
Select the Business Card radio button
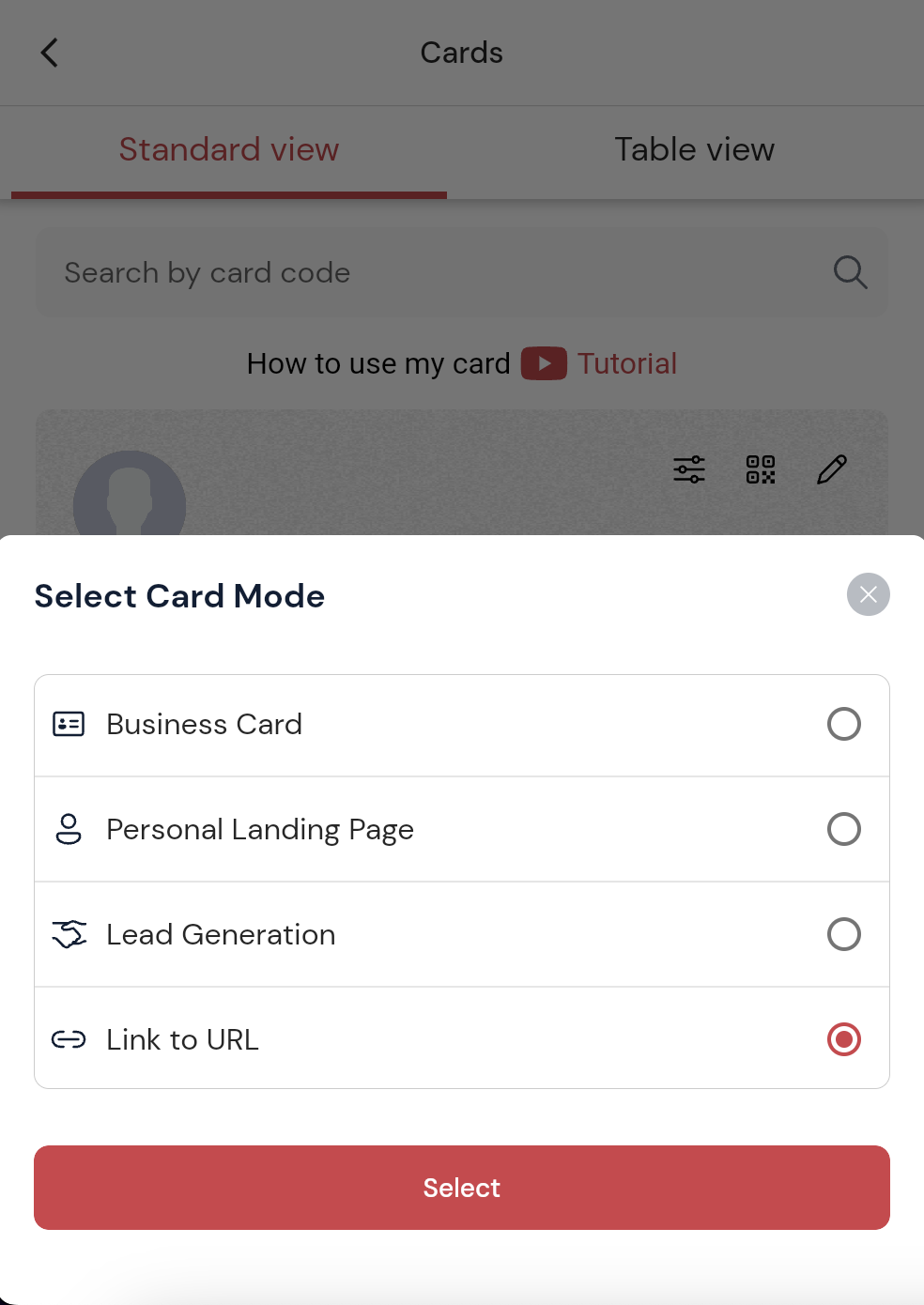843,724
